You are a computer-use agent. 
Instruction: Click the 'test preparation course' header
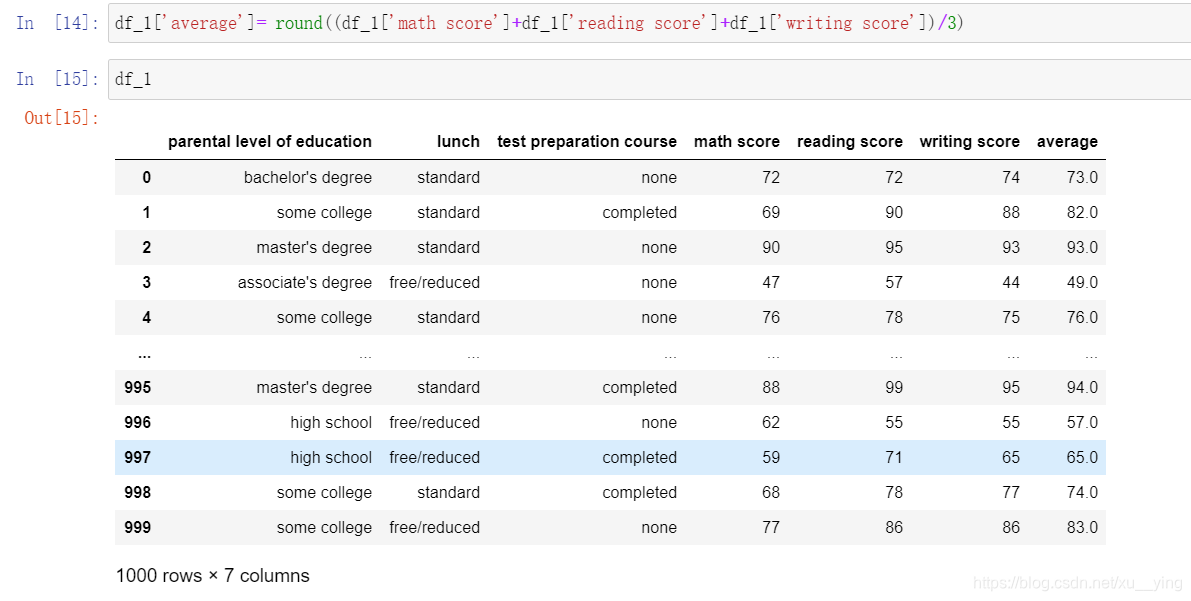(x=586, y=141)
